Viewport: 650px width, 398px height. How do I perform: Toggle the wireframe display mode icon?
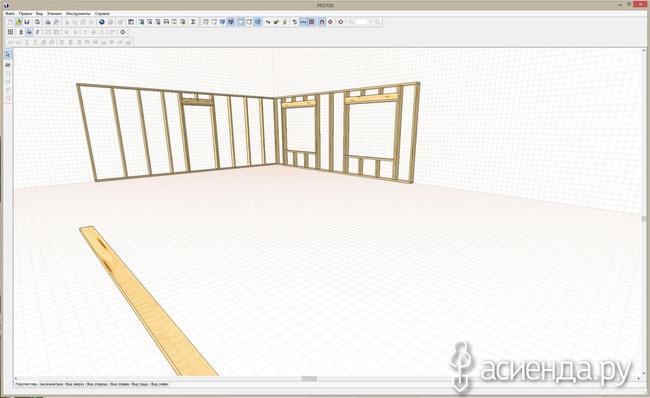pos(205,22)
